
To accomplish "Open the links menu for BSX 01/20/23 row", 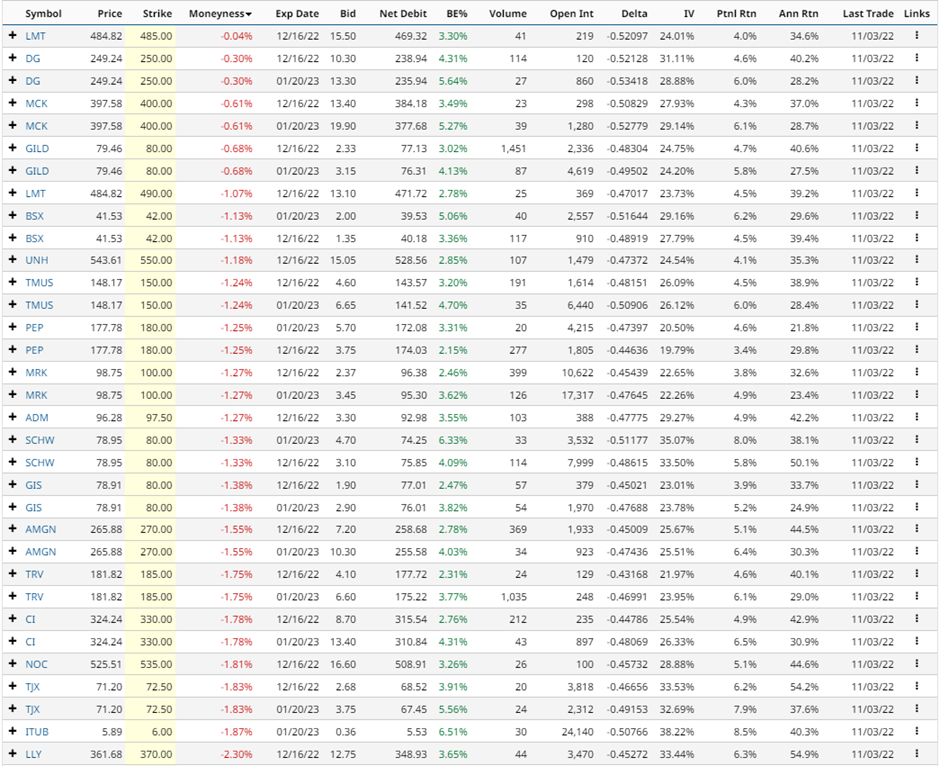I will (x=917, y=216).
